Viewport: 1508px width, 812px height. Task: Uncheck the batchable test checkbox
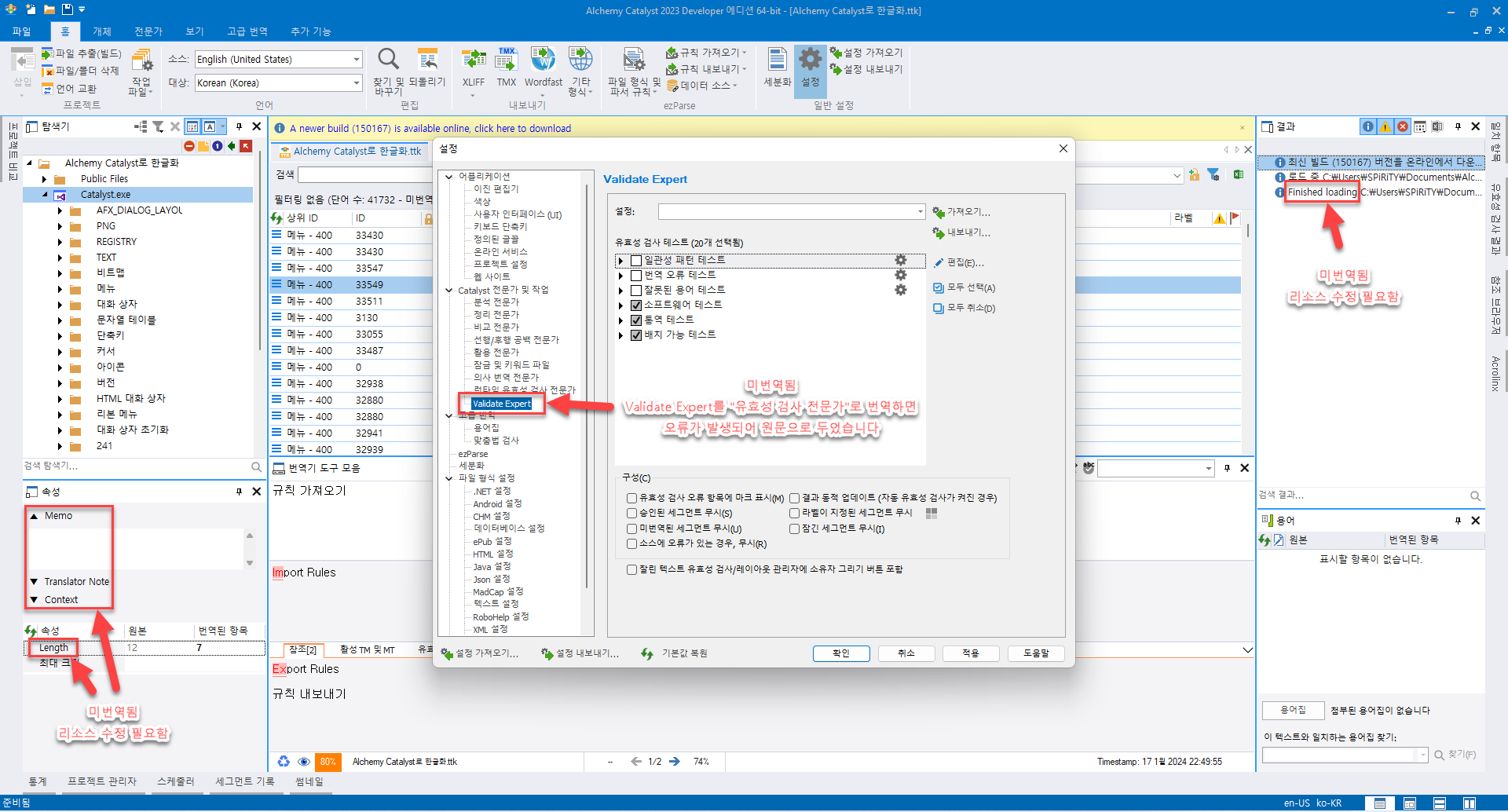click(636, 335)
